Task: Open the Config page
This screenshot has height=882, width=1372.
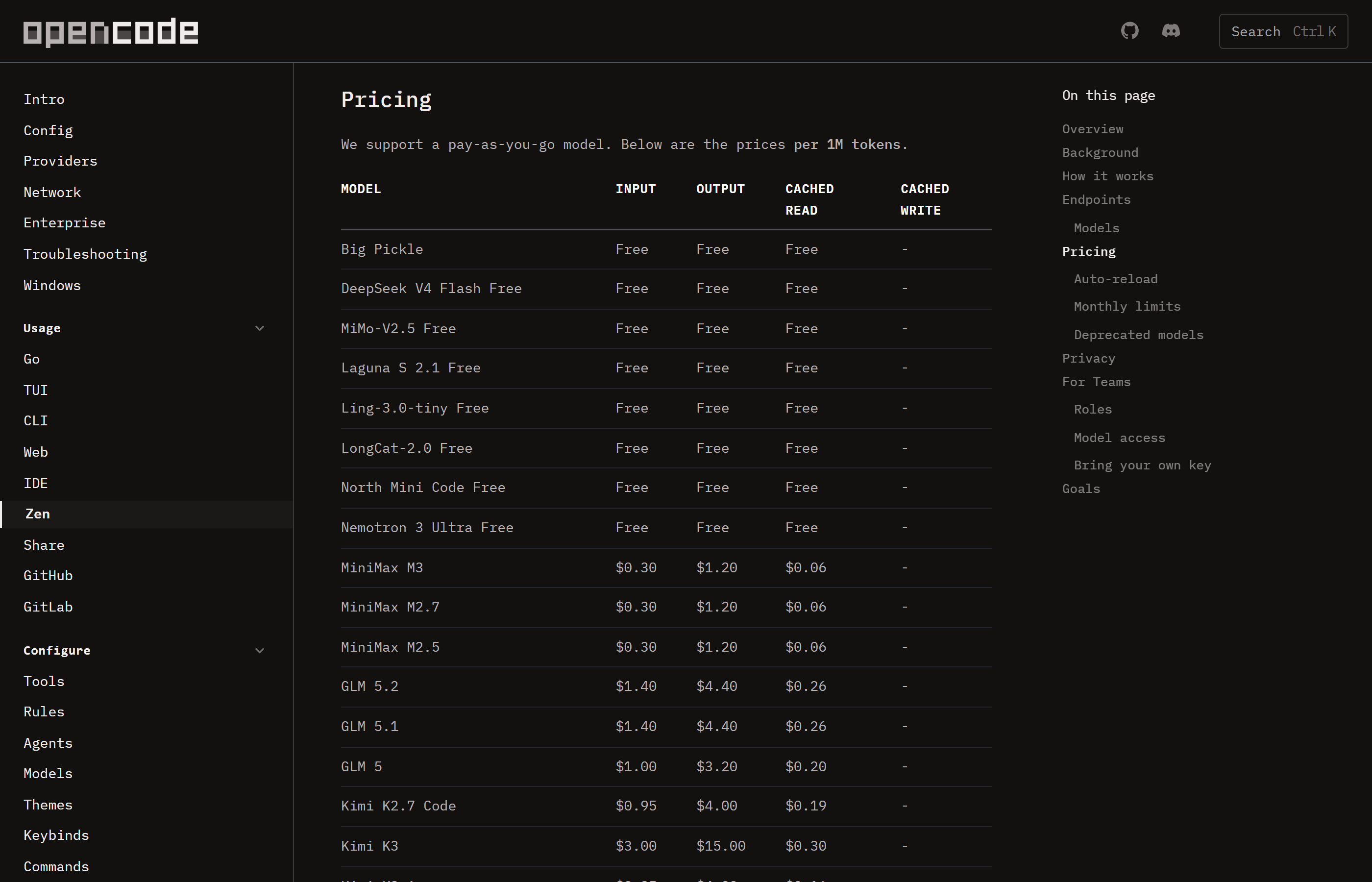Action: pos(48,130)
